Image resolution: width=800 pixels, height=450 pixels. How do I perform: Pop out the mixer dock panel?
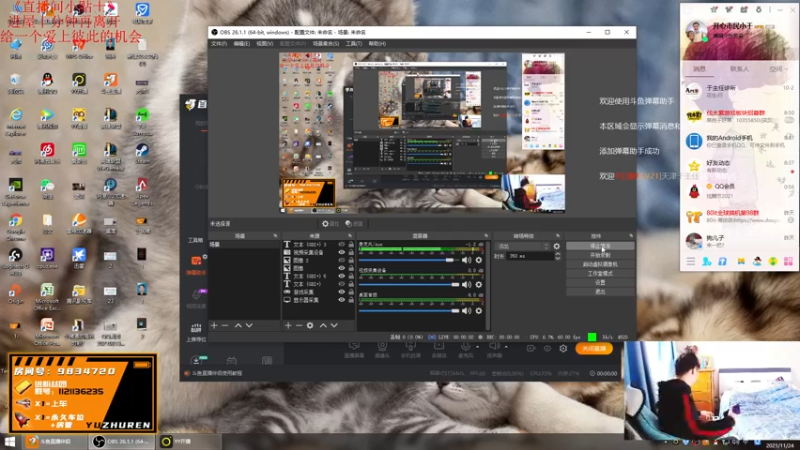(486, 236)
